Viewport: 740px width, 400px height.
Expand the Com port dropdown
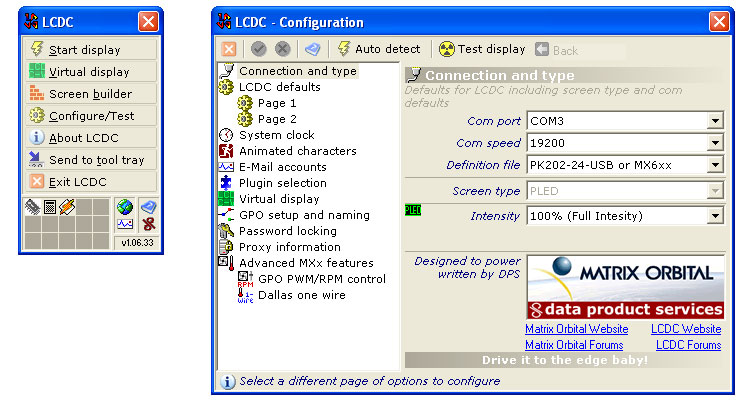[x=715, y=121]
